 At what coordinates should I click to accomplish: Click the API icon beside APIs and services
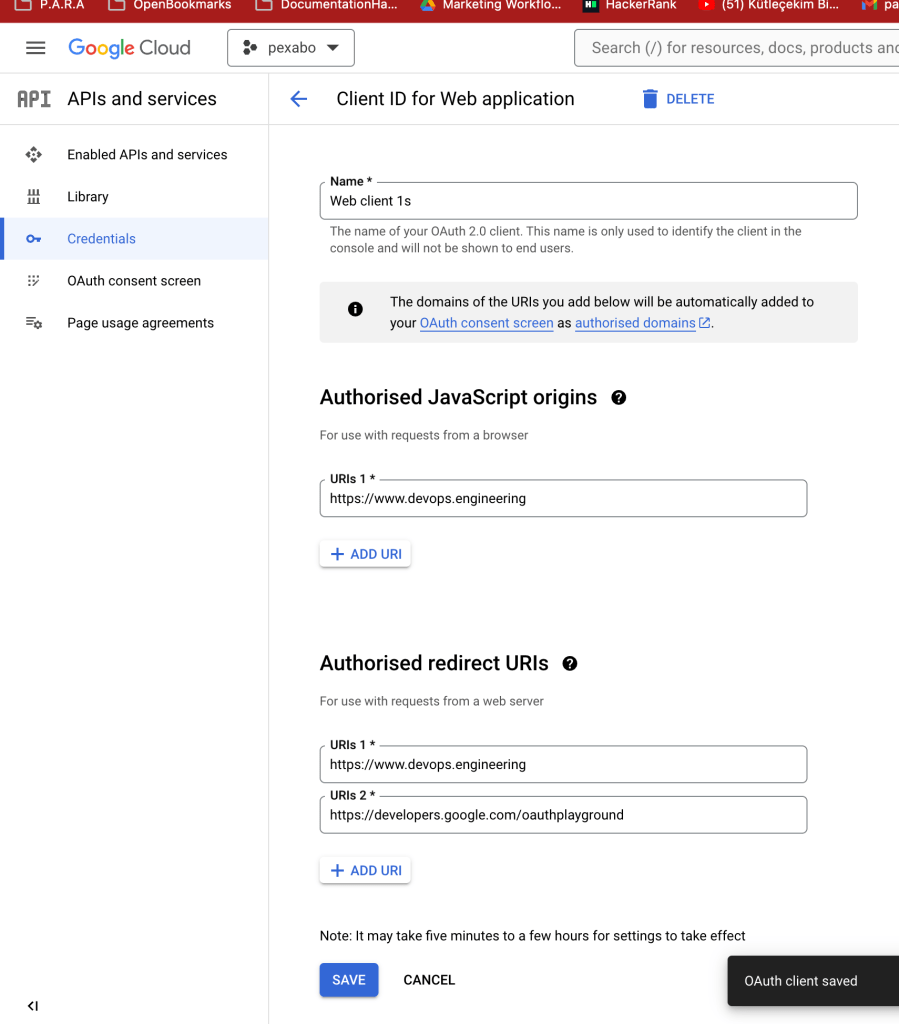pyautogui.click(x=33, y=99)
